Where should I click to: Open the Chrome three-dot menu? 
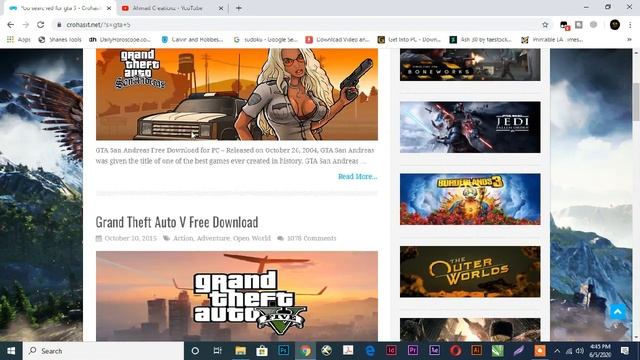(630, 25)
